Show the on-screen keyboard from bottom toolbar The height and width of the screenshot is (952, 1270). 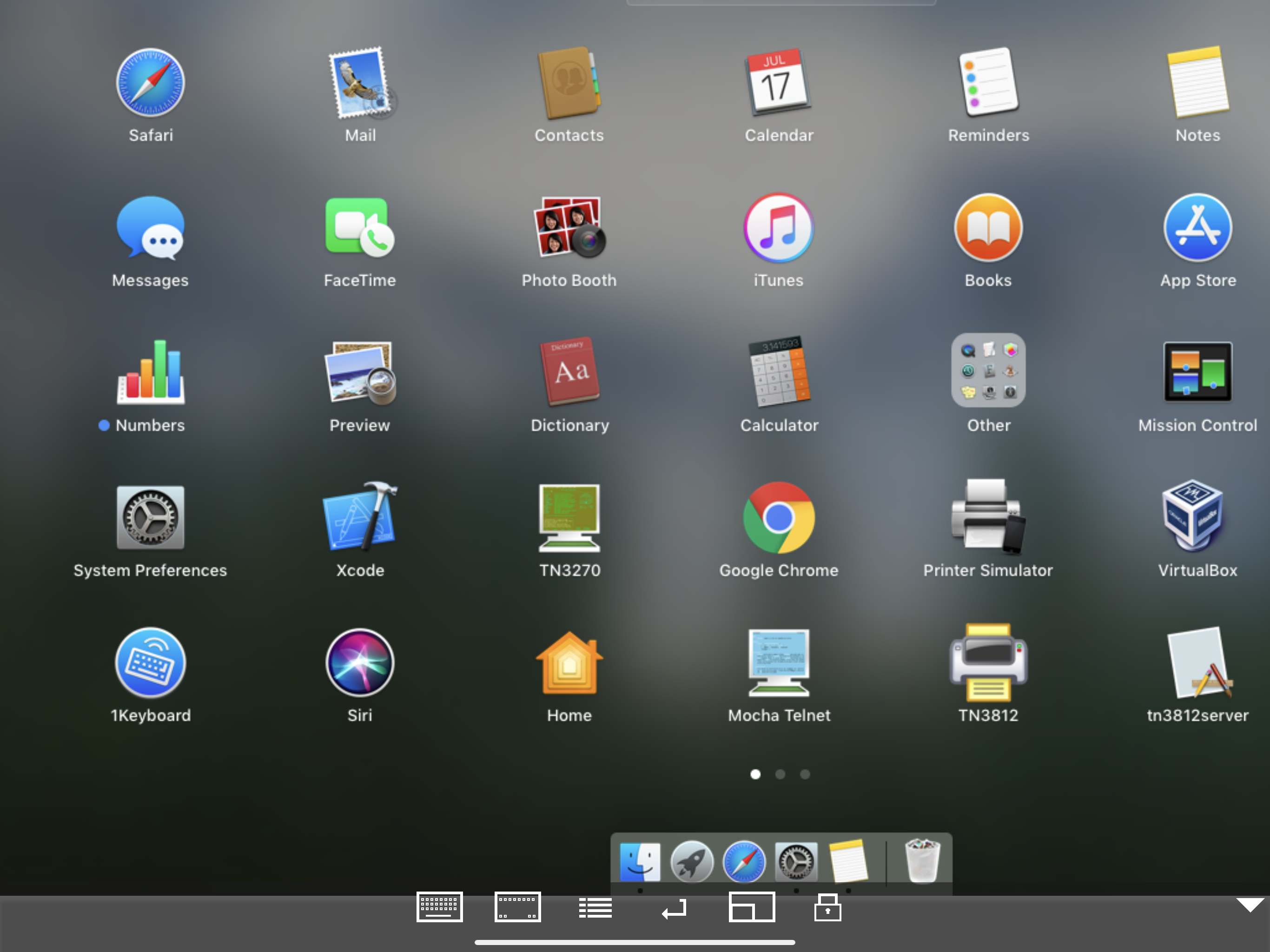439,906
